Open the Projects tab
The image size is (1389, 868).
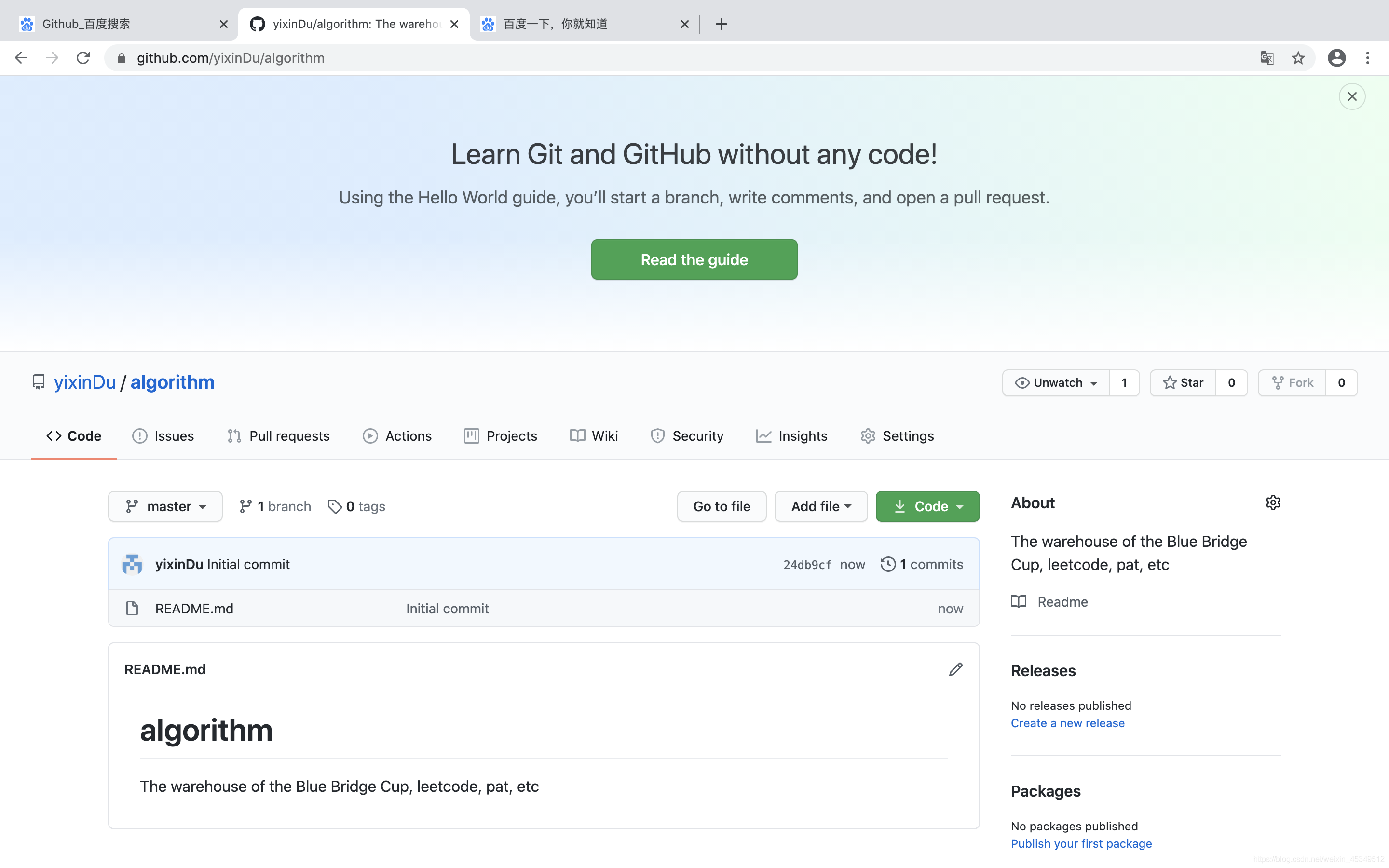pyautogui.click(x=501, y=436)
